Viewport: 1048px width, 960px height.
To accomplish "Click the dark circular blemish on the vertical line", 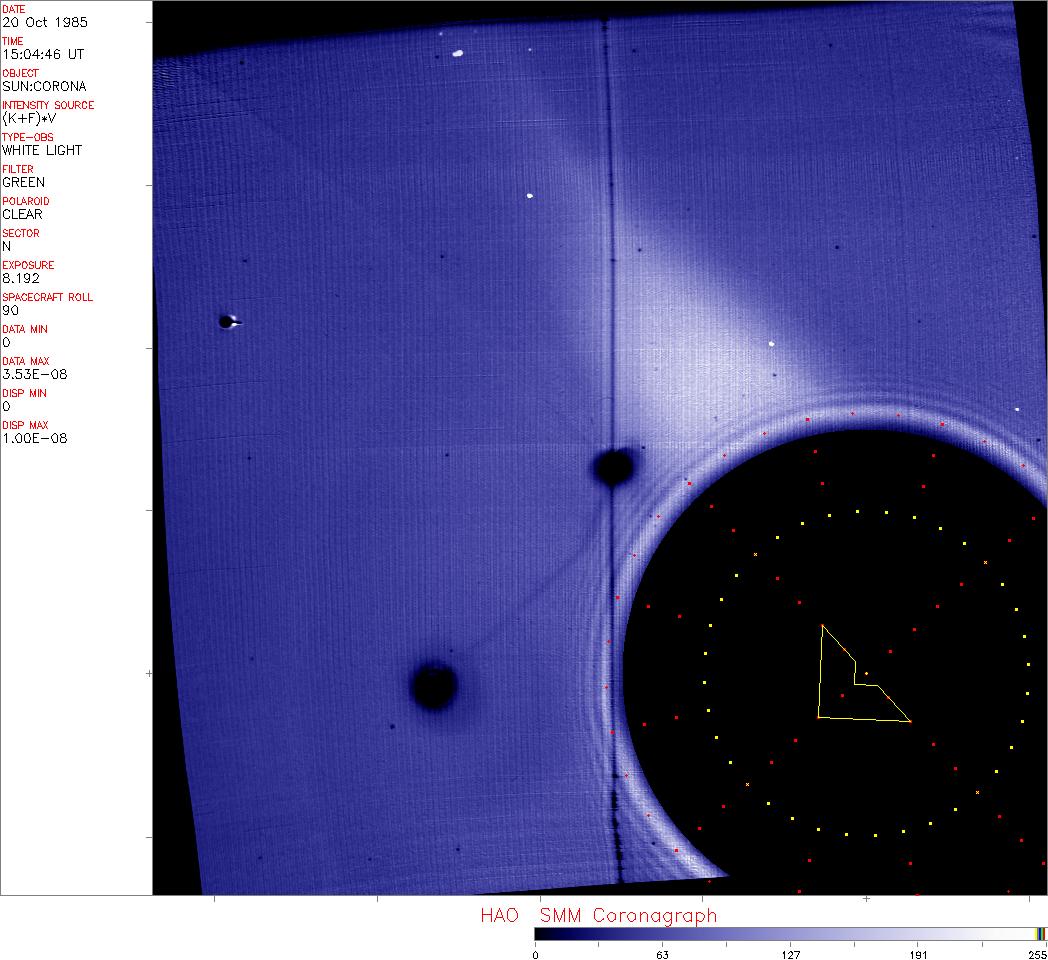I will pos(613,466).
